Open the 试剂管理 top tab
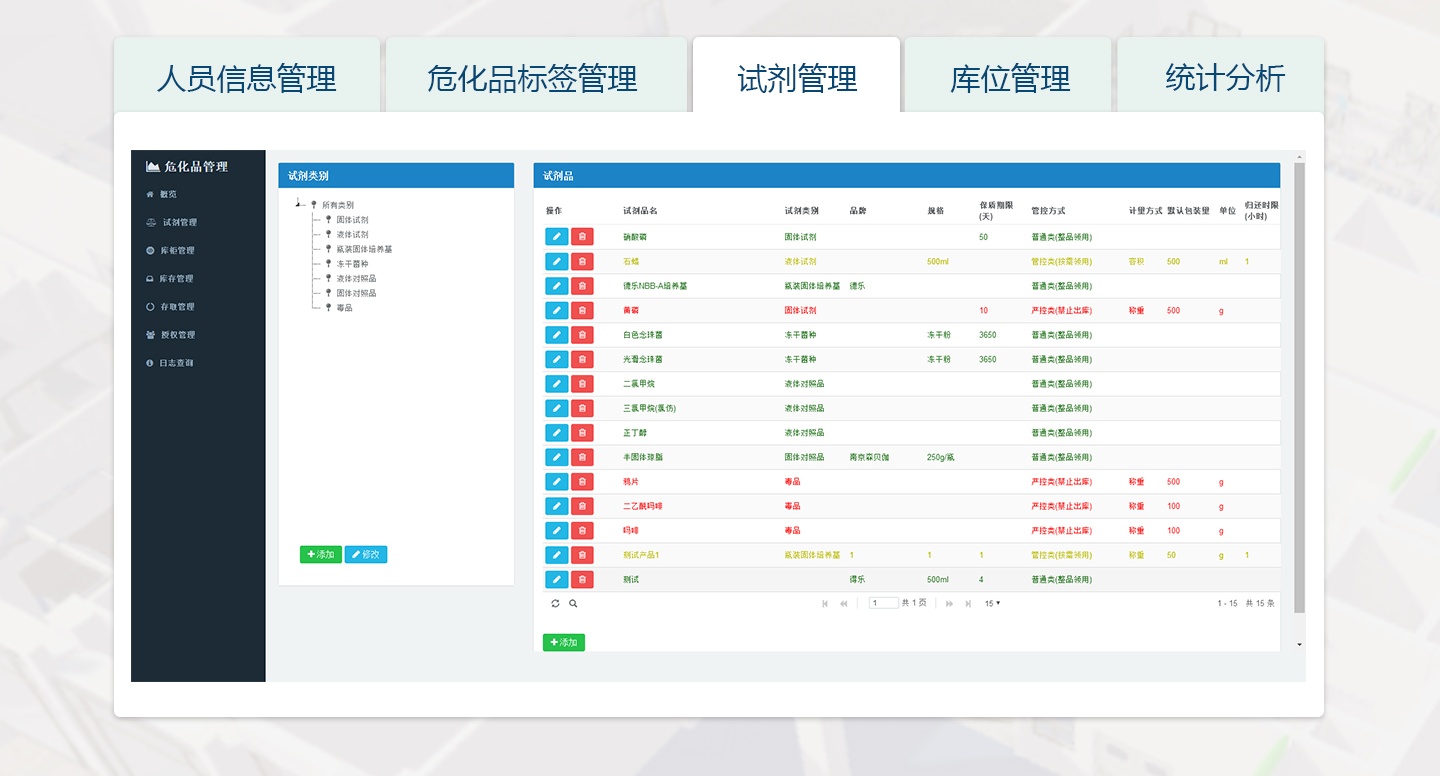 796,76
